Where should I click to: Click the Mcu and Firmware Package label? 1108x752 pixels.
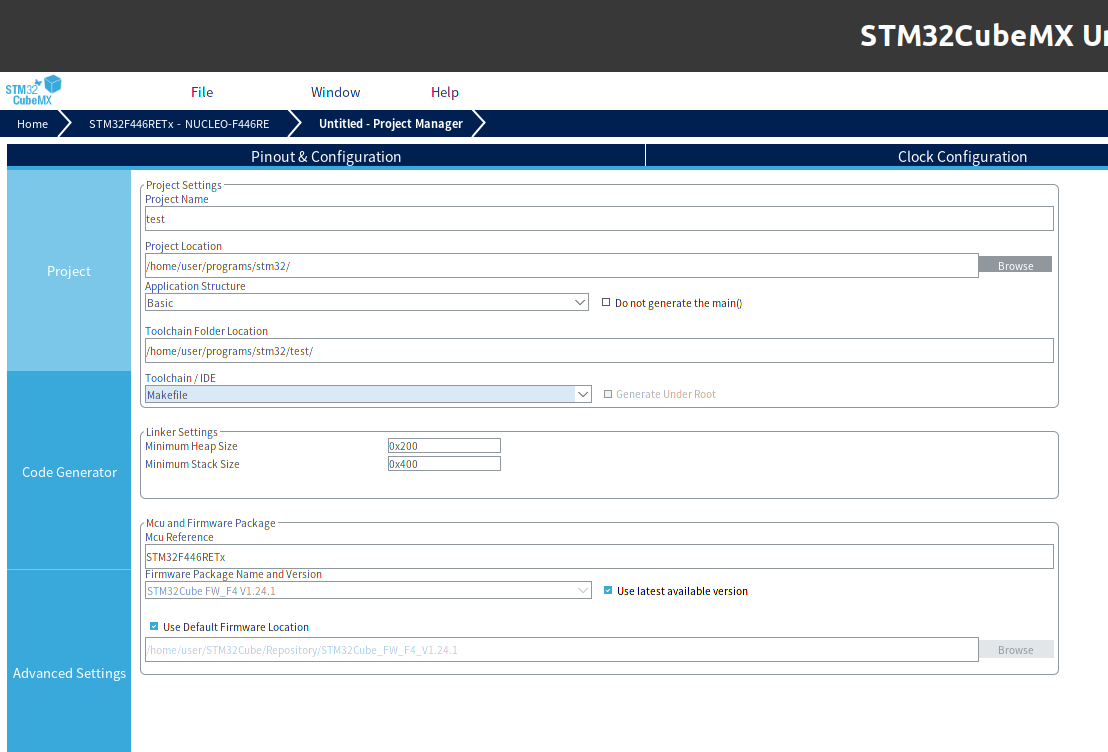coord(211,523)
